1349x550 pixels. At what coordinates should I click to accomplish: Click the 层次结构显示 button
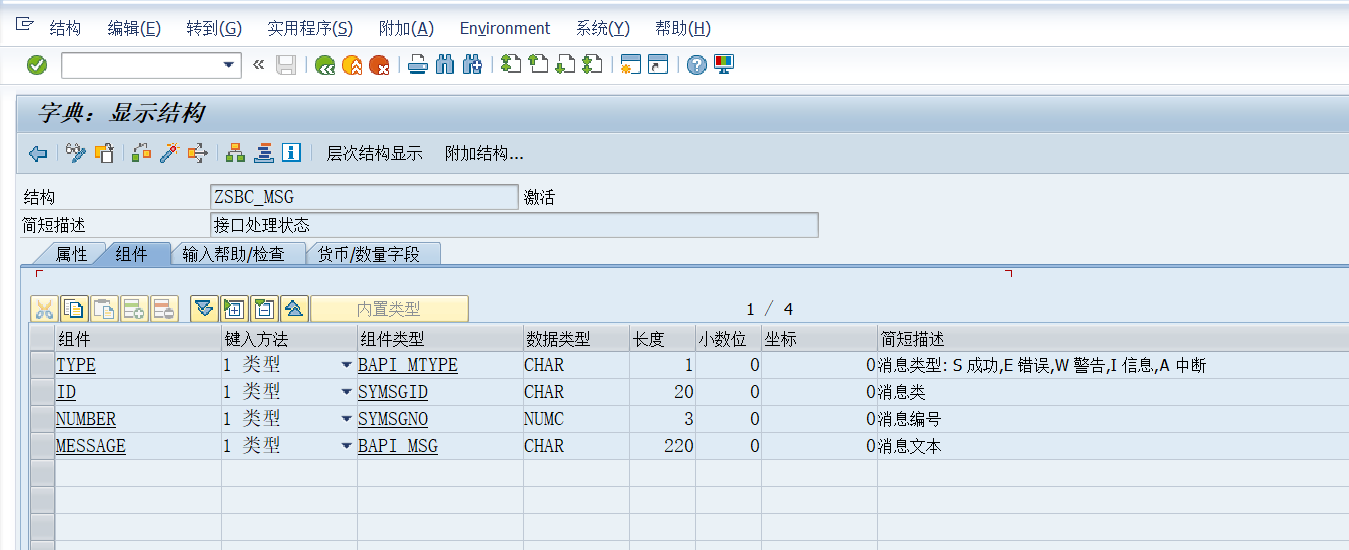pyautogui.click(x=375, y=153)
